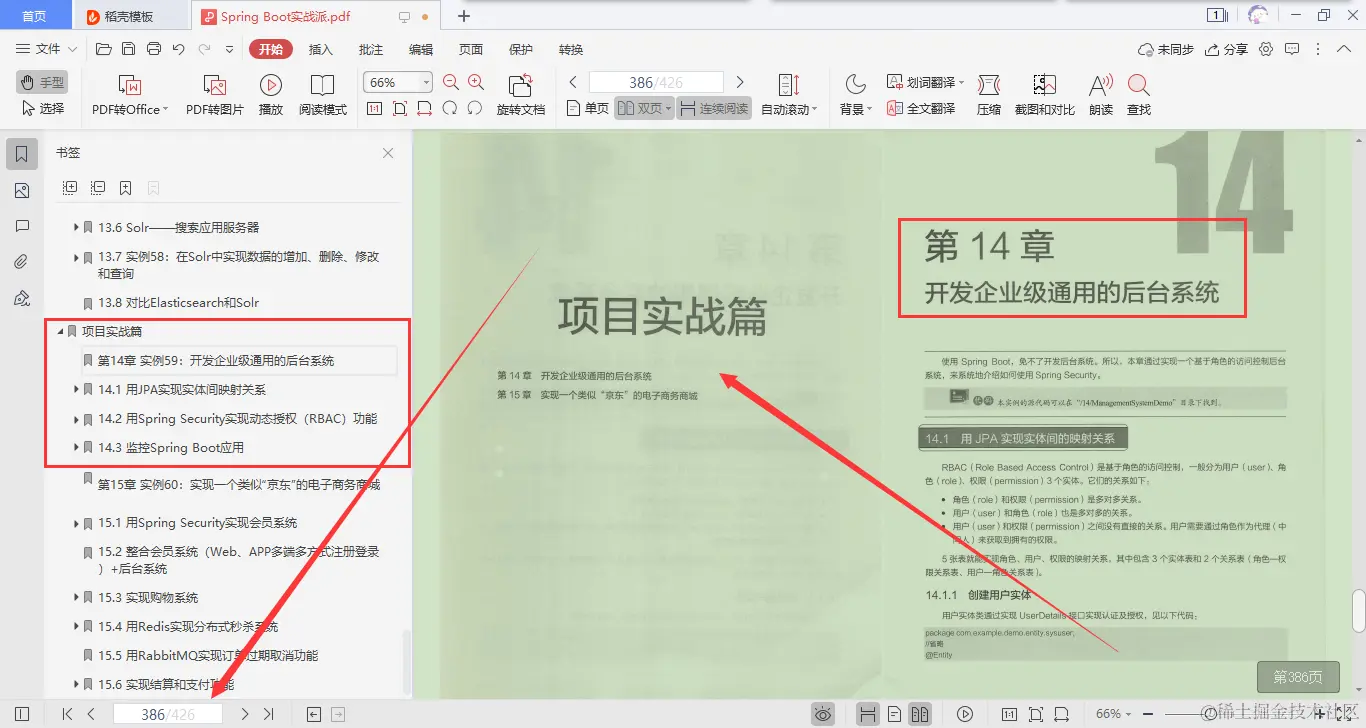The height and width of the screenshot is (728, 1366).
Task: Switch to the 插入 ribbon tab
Action: (320, 48)
